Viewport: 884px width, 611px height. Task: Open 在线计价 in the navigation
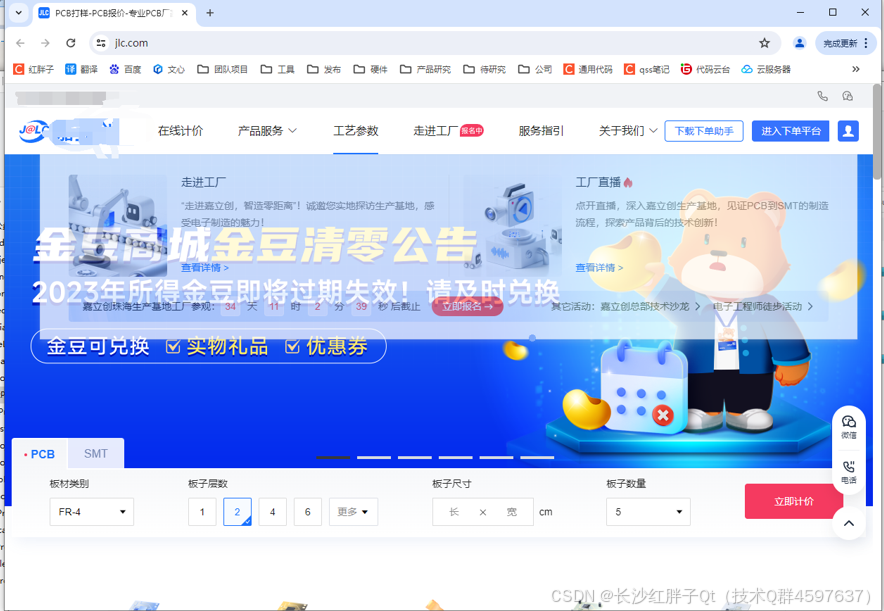(180, 131)
